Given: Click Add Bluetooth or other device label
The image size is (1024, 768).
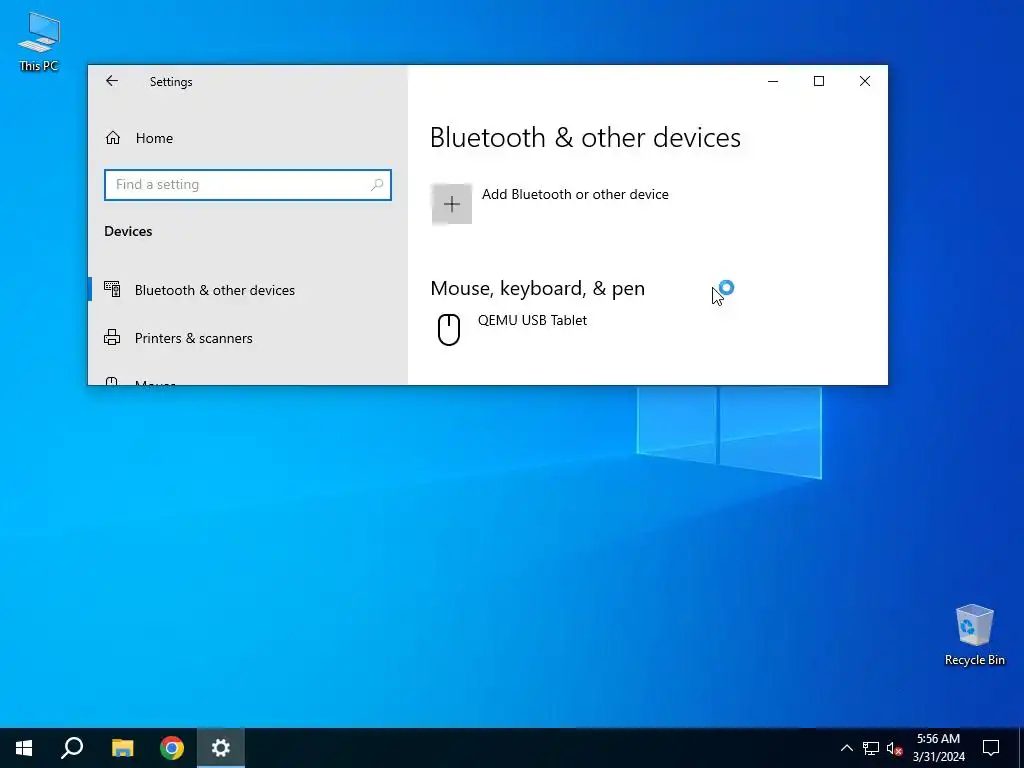Looking at the screenshot, I should click(575, 194).
